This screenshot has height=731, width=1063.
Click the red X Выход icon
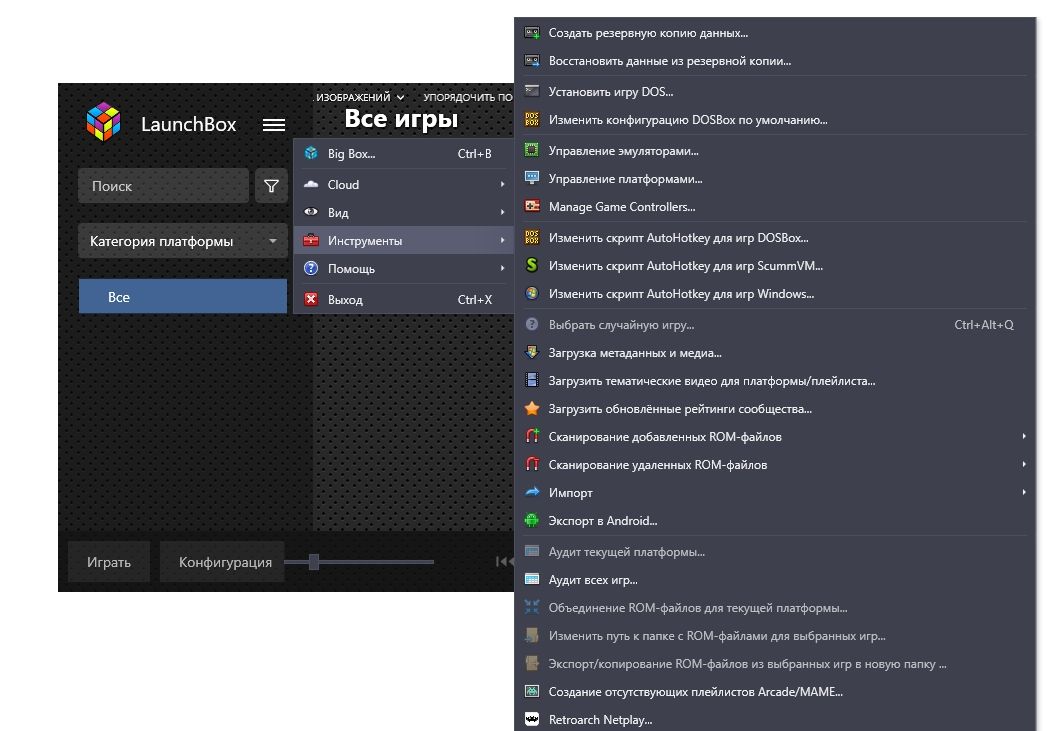pos(311,299)
